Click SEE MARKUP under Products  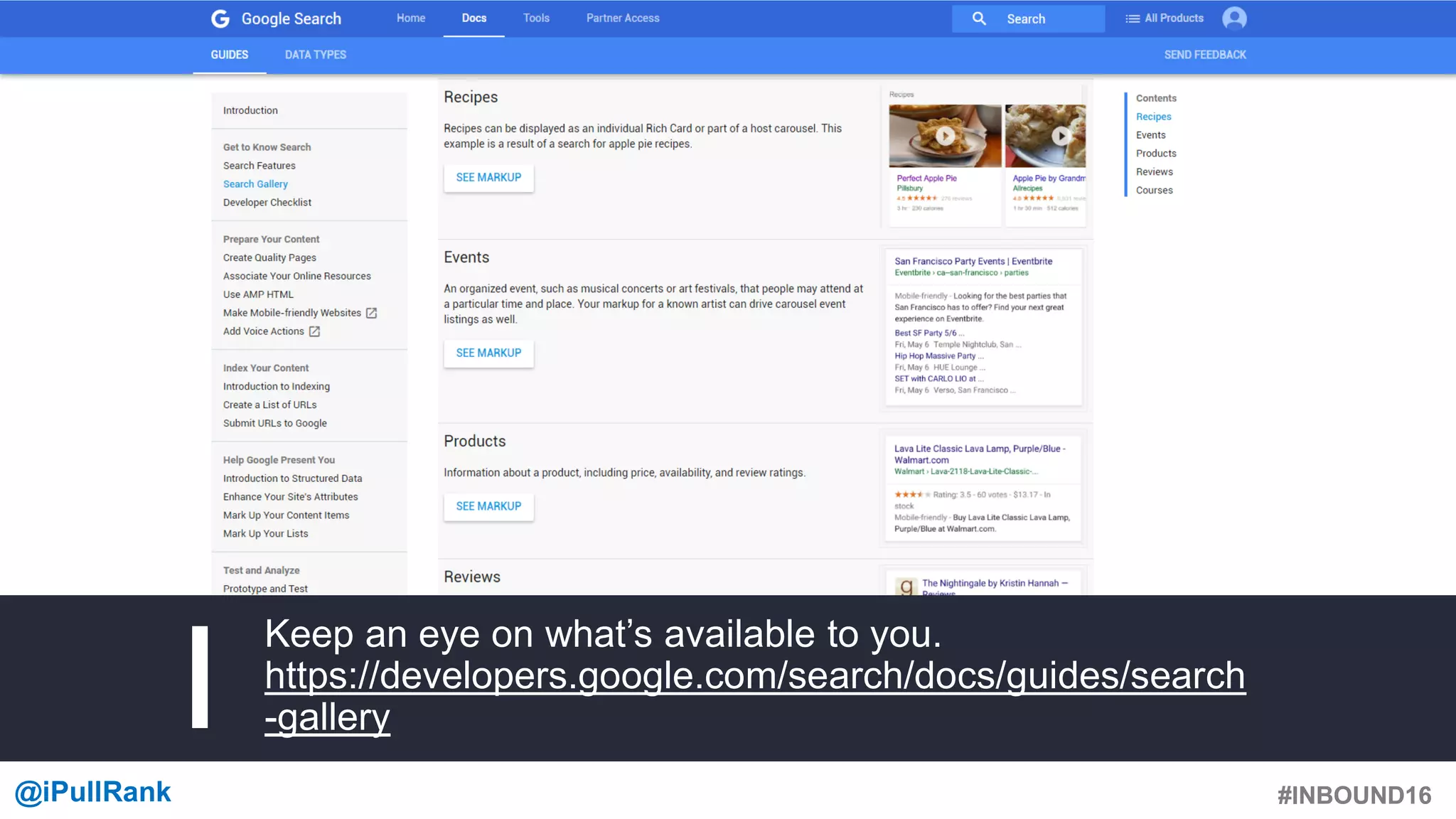tap(488, 507)
